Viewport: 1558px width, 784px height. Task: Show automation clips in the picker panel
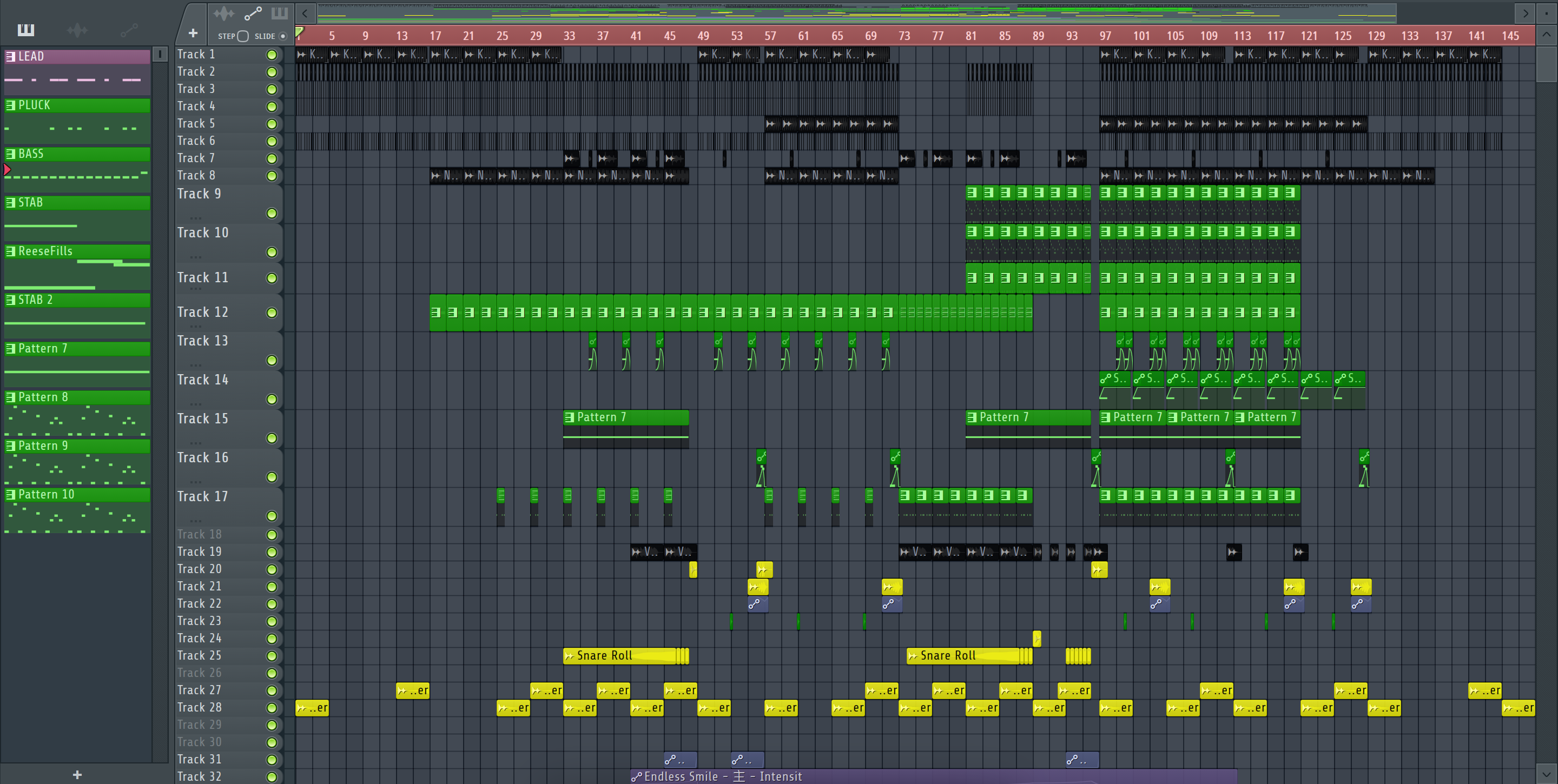pos(129,30)
